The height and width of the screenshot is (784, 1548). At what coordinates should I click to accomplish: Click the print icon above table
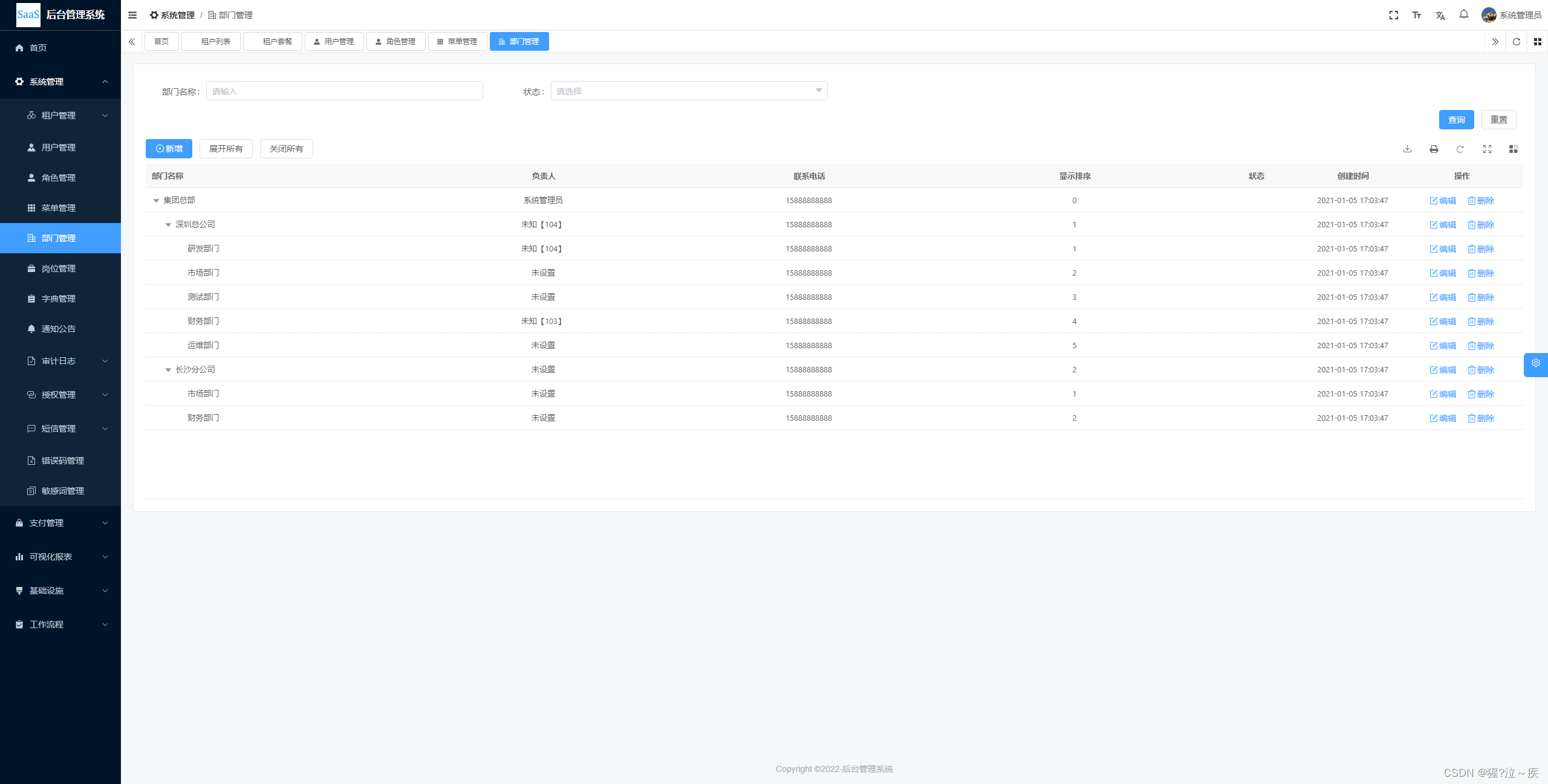pyautogui.click(x=1434, y=149)
